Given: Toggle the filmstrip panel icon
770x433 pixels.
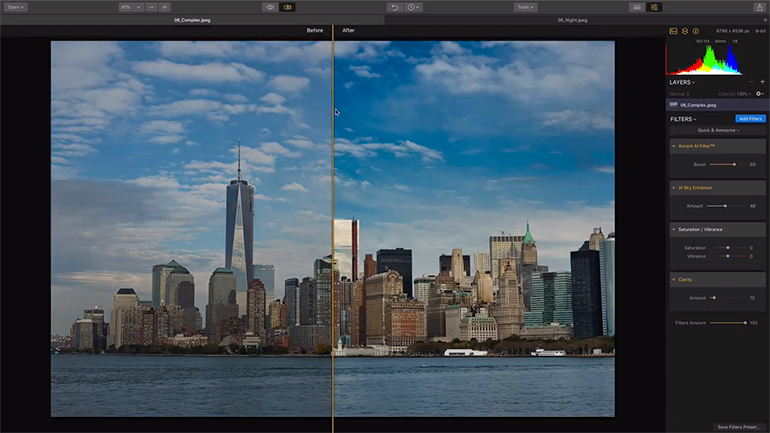Looking at the screenshot, I should pyautogui.click(x=637, y=7).
